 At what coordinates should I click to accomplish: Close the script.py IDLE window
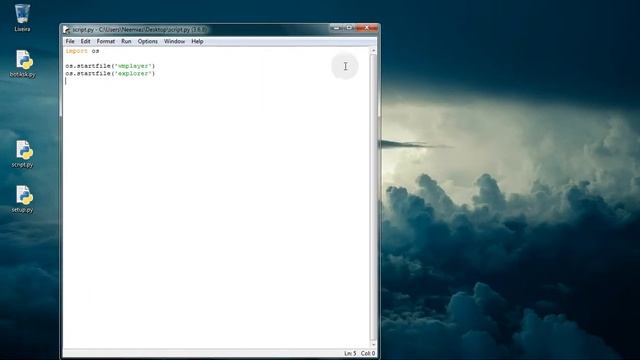click(367, 28)
